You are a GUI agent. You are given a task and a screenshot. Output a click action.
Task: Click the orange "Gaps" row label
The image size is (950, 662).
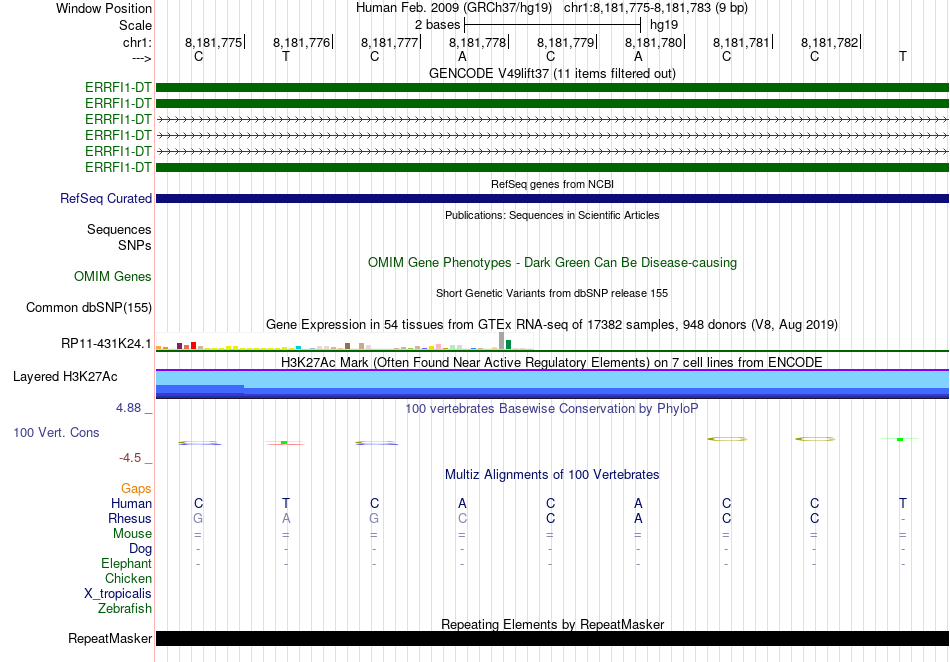(x=136, y=489)
